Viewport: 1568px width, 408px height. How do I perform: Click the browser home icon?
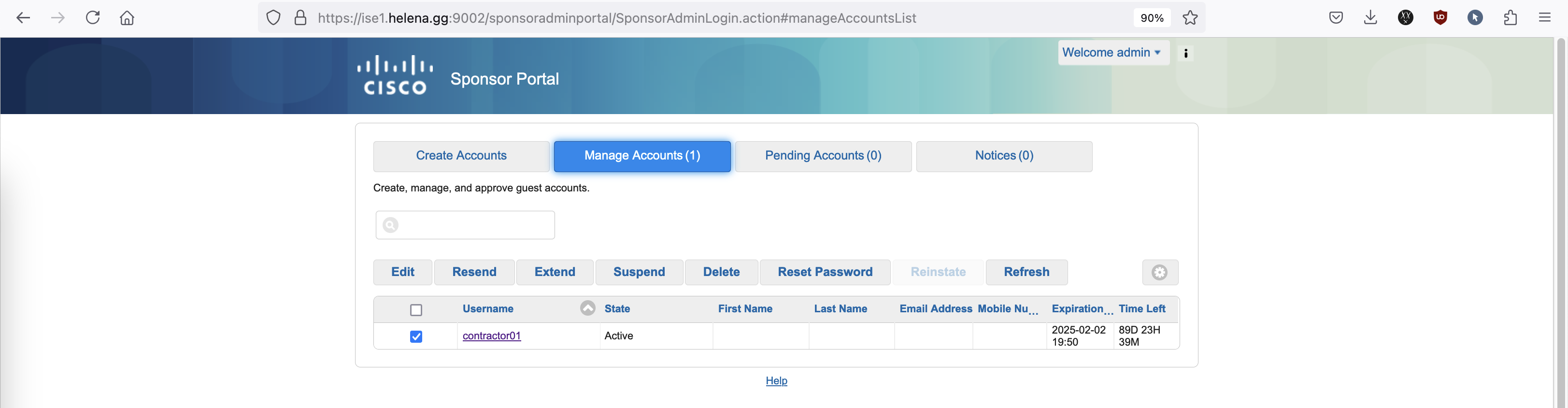(x=127, y=18)
